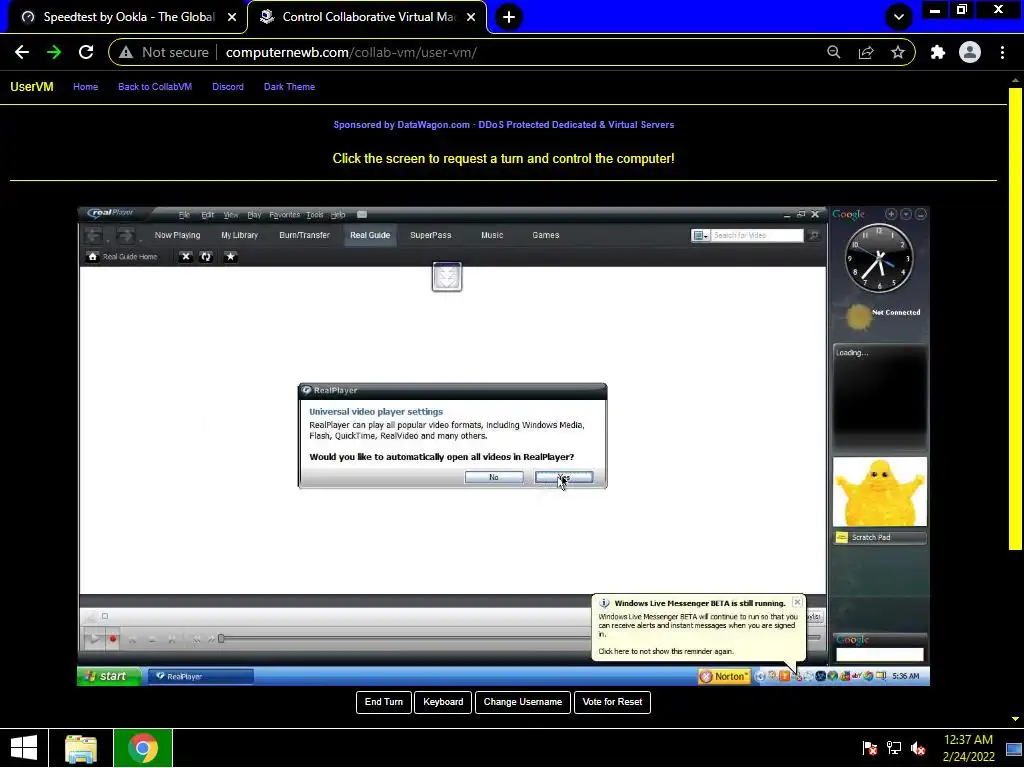Viewport: 1024px width, 768px height.
Task: Open the Music tab in RealPlayer
Action: (x=492, y=235)
